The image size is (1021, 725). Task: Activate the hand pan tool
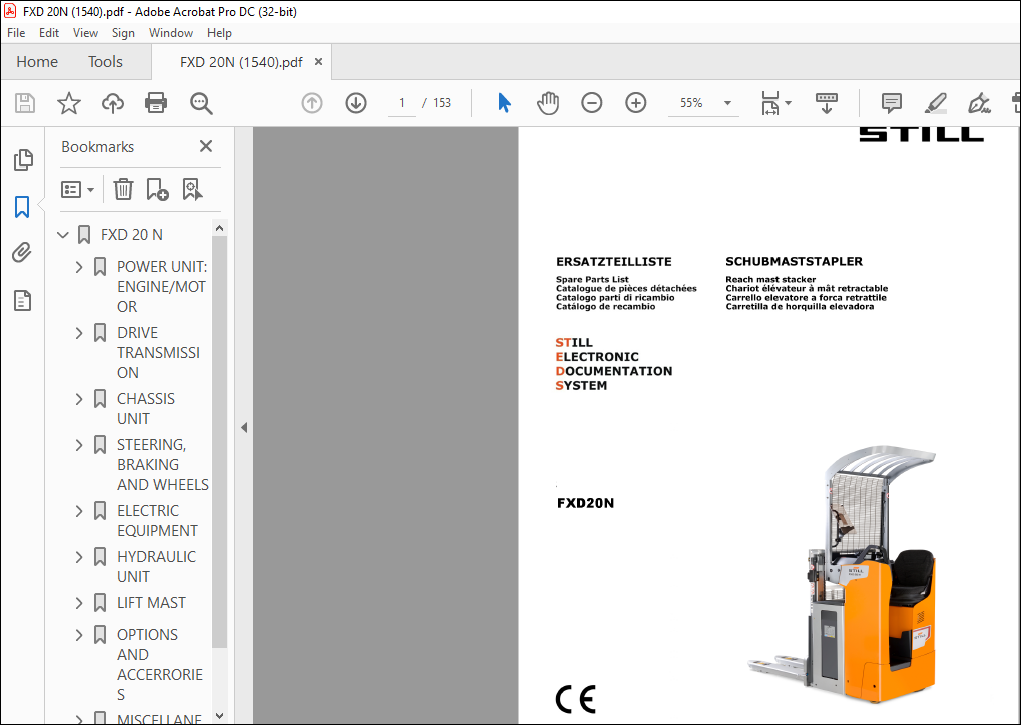(x=548, y=103)
